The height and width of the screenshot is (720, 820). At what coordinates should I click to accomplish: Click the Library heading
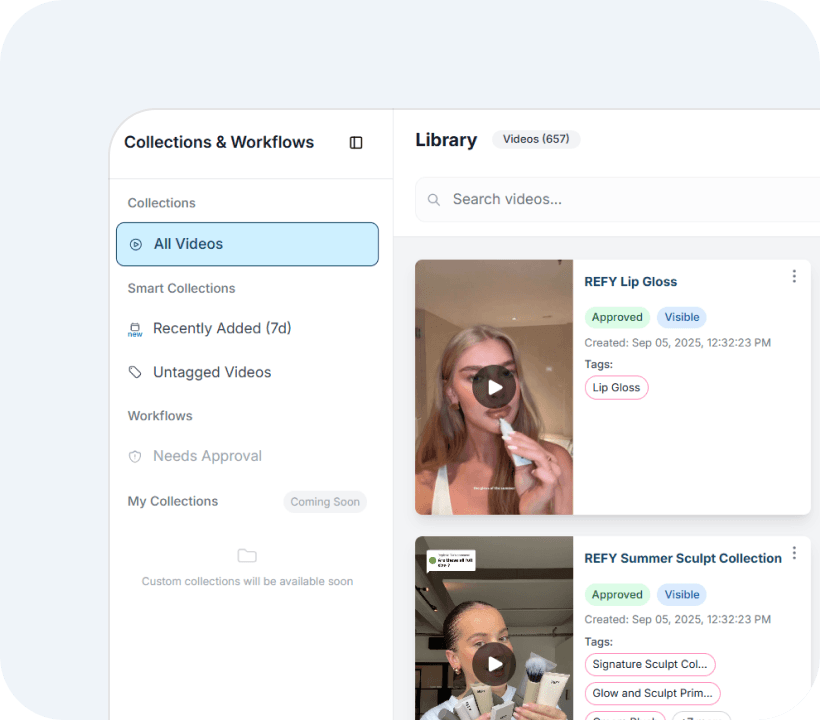[446, 140]
